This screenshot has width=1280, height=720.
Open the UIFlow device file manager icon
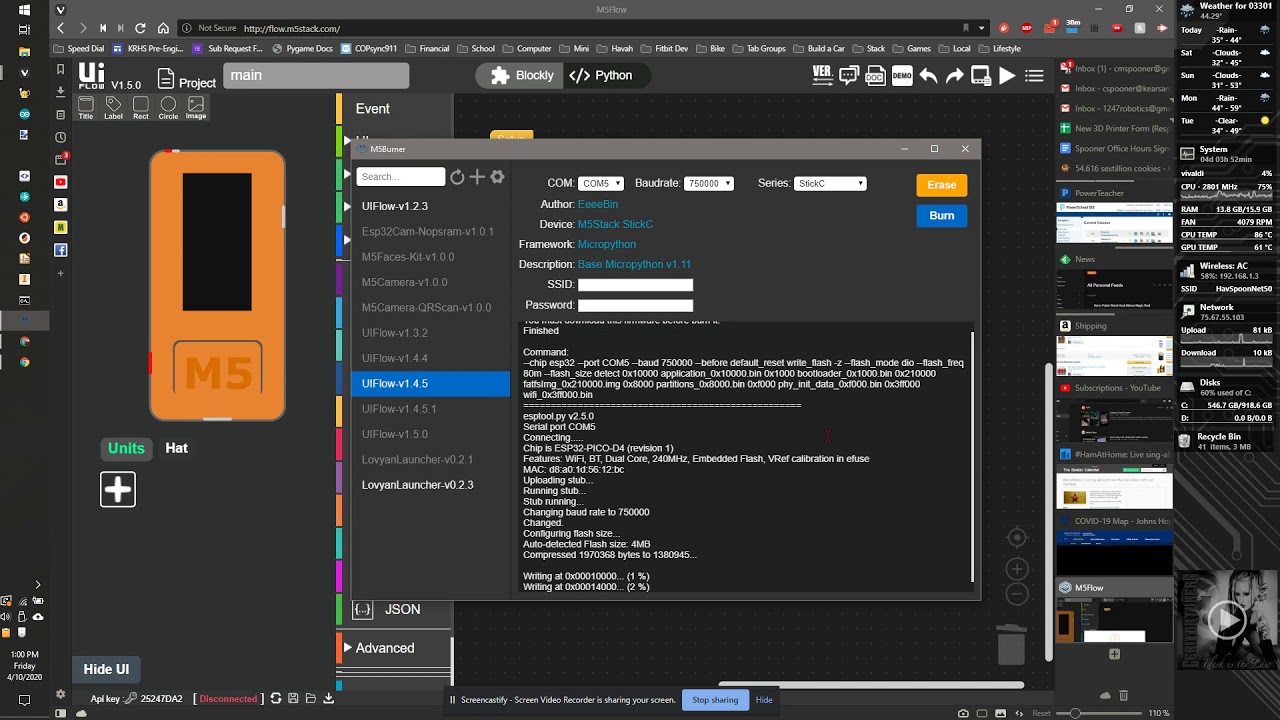(980, 75)
